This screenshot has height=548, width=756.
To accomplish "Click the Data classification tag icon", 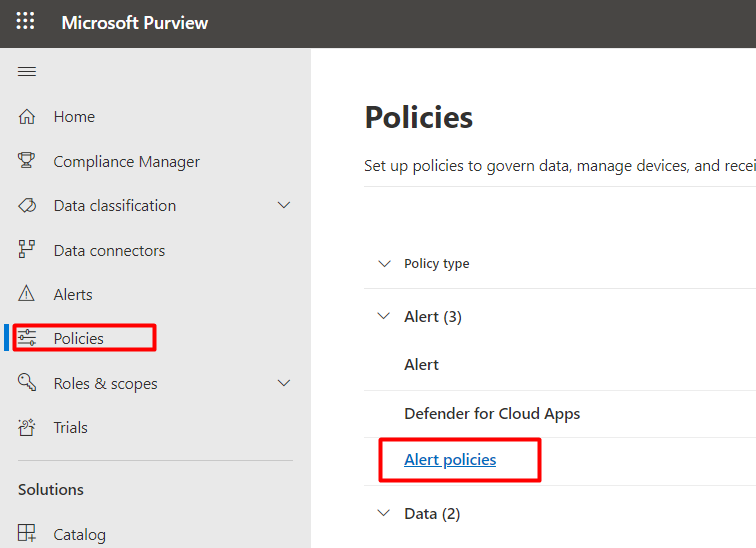I will pos(27,206).
